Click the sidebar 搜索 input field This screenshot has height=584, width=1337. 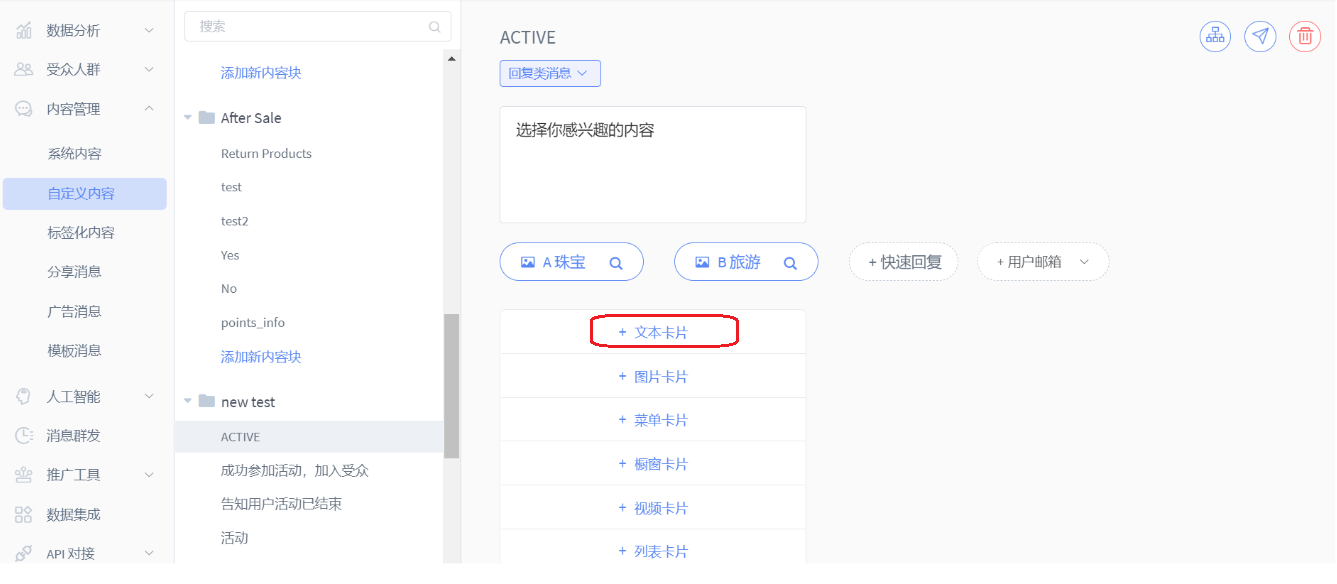317,27
